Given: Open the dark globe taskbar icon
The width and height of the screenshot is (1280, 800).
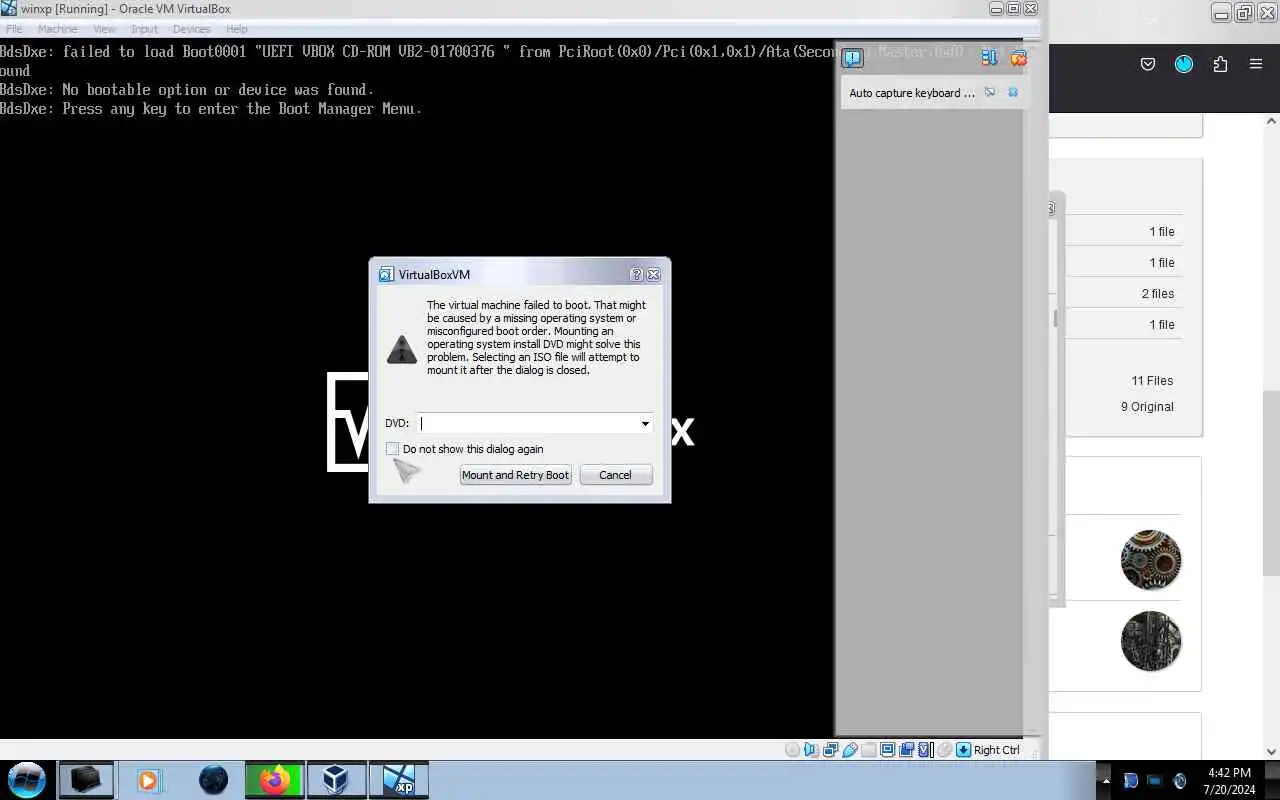Looking at the screenshot, I should click(x=213, y=780).
